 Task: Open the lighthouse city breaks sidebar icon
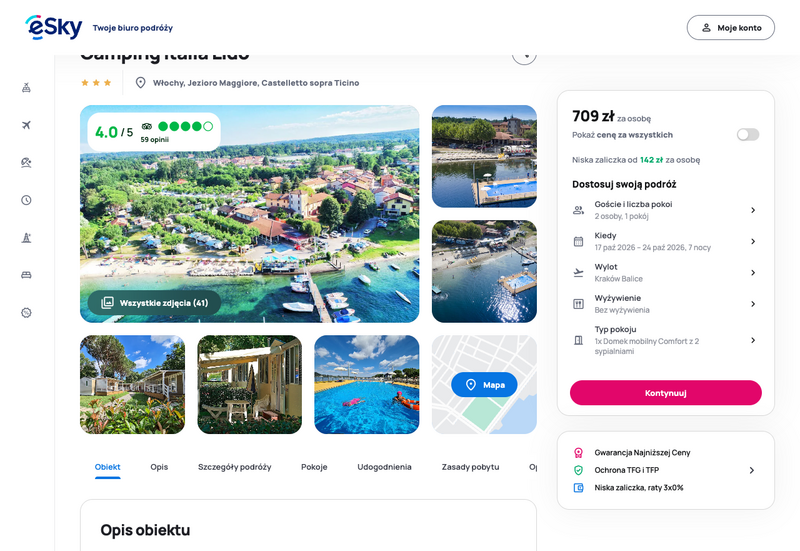[x=27, y=238]
